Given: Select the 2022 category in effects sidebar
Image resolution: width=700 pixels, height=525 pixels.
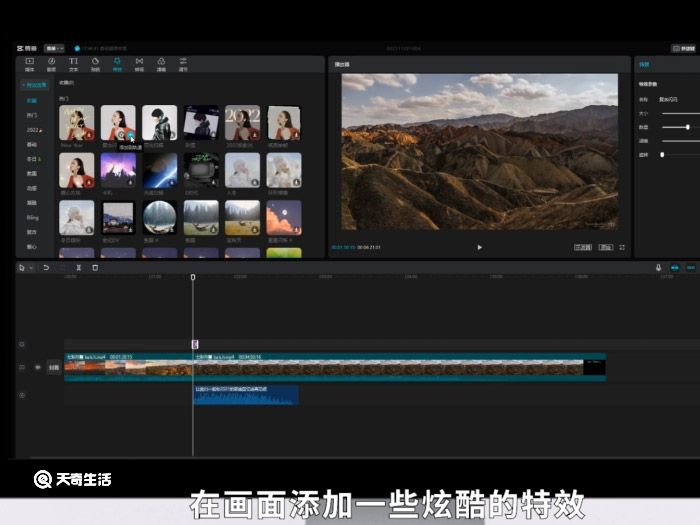Looking at the screenshot, I should (x=34, y=130).
